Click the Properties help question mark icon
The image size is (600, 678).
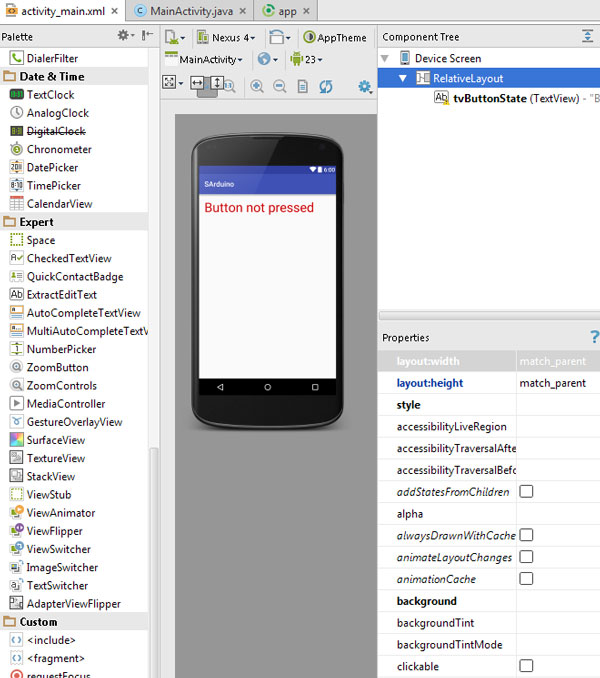(x=594, y=336)
